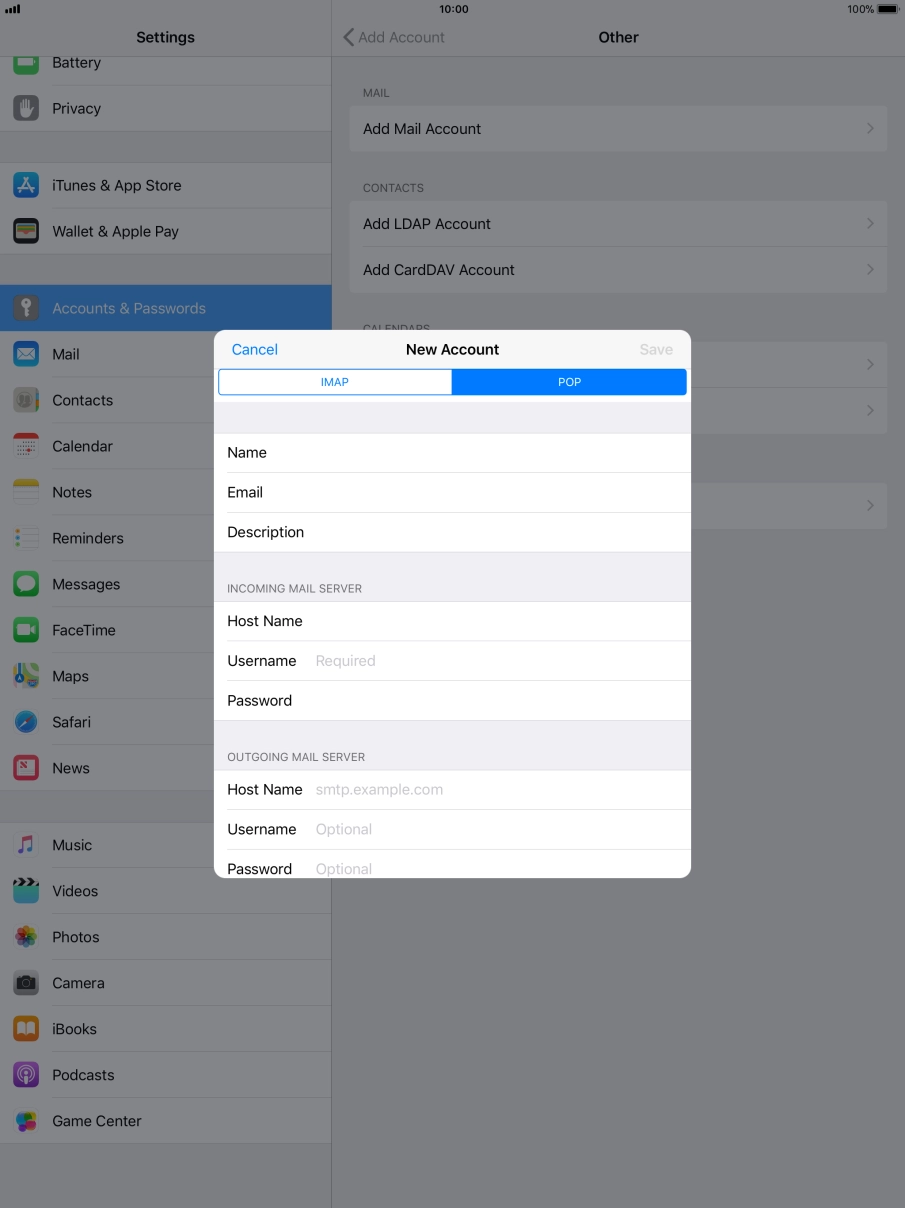Select the Safari icon in the sidebar
Screen dimensions: 905x1208
(25, 721)
